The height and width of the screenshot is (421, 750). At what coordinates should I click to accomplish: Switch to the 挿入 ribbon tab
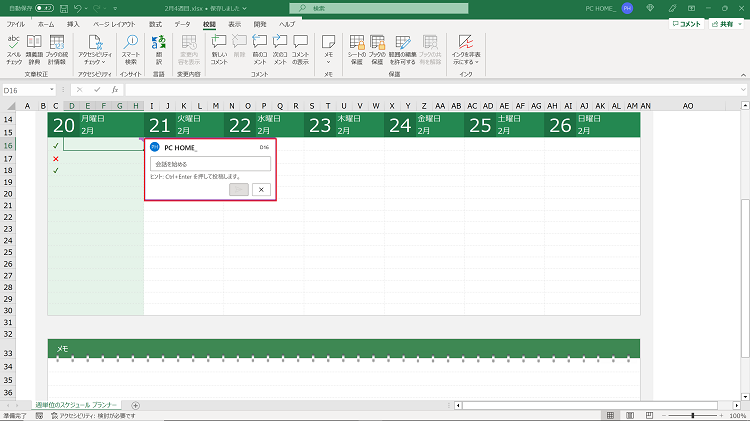click(73, 22)
